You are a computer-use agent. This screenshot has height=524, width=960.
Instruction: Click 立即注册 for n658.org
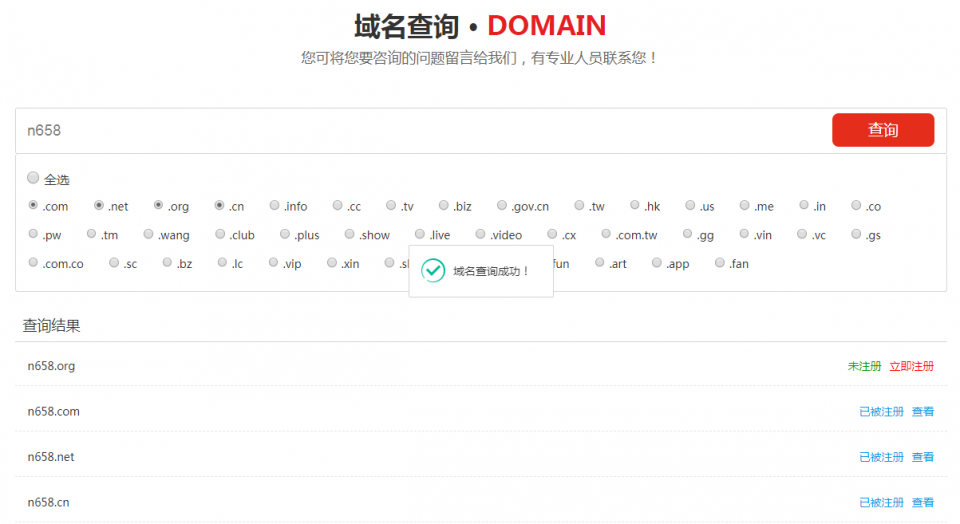[911, 366]
